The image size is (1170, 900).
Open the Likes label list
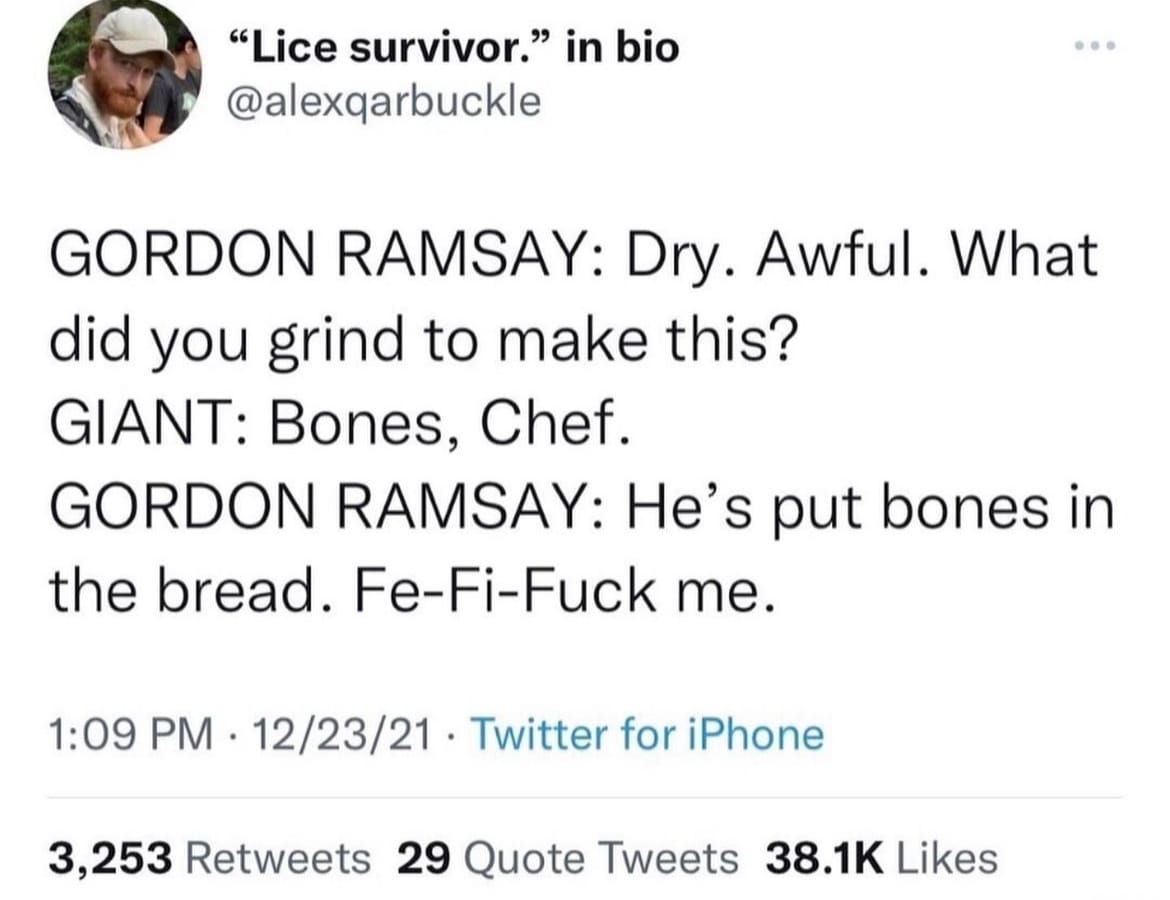click(x=947, y=857)
